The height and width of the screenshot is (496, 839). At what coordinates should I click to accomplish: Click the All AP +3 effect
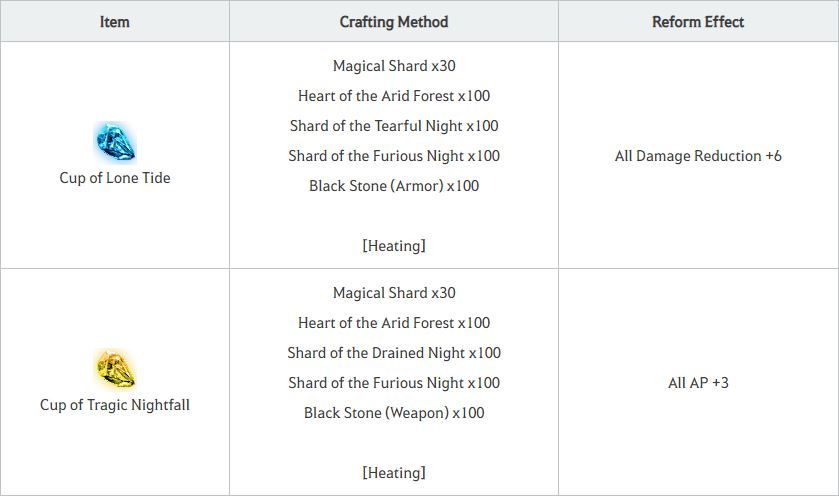pyautogui.click(x=698, y=383)
